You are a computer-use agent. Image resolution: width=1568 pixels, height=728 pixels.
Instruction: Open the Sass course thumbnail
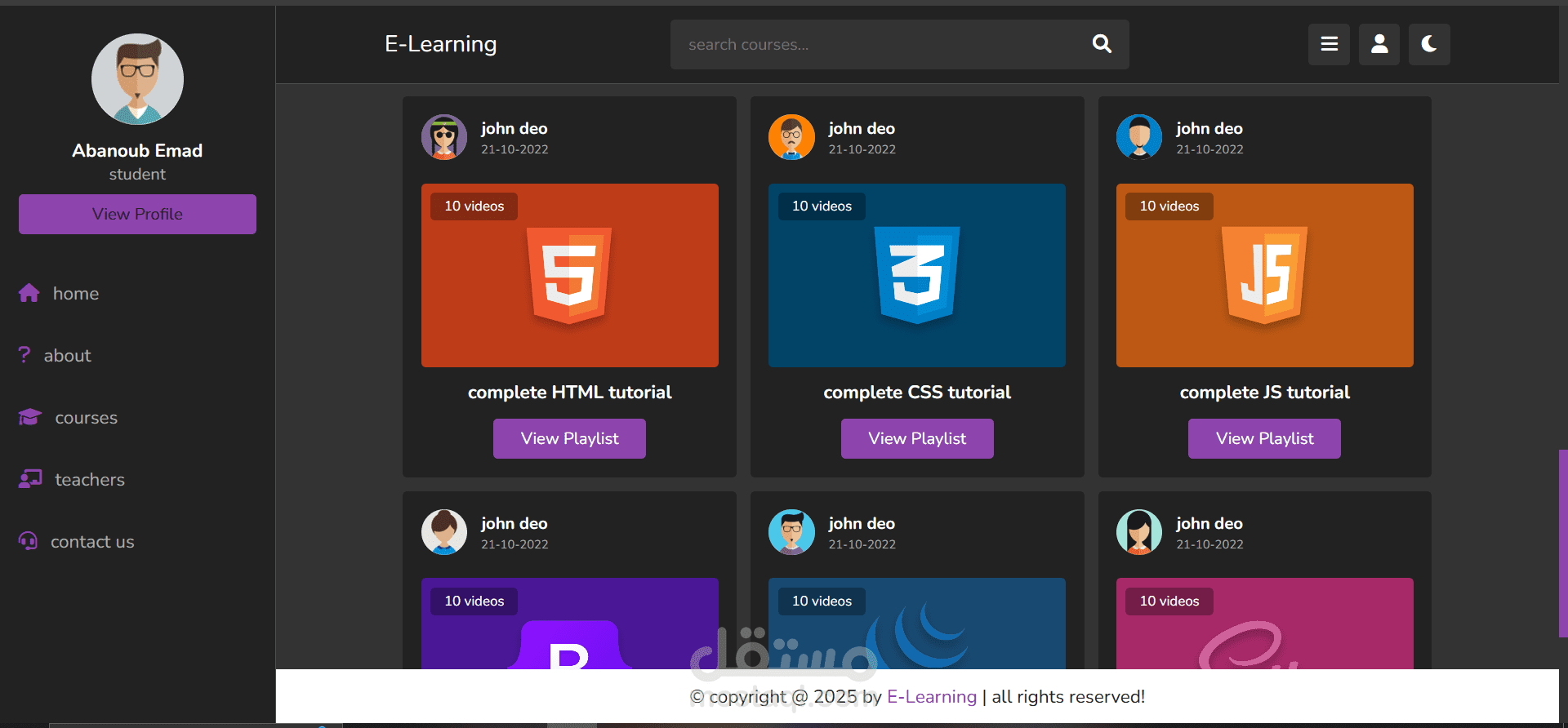coord(1265,624)
